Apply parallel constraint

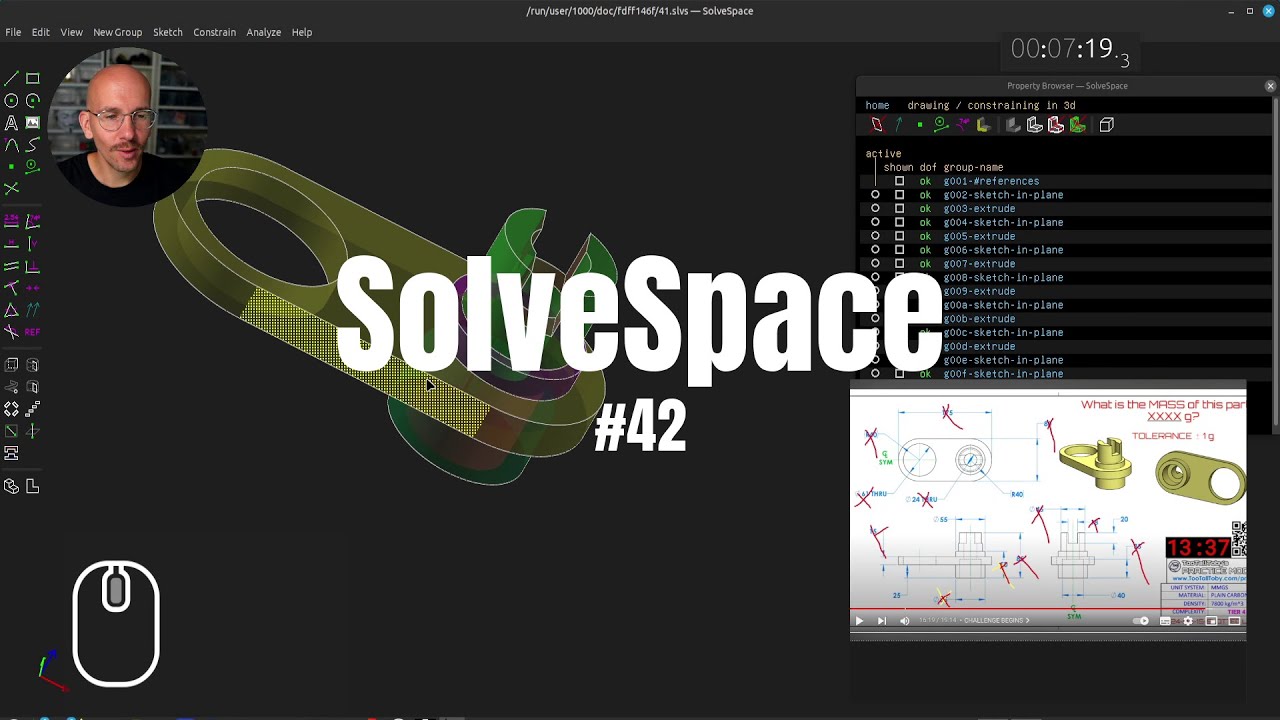tap(11, 265)
